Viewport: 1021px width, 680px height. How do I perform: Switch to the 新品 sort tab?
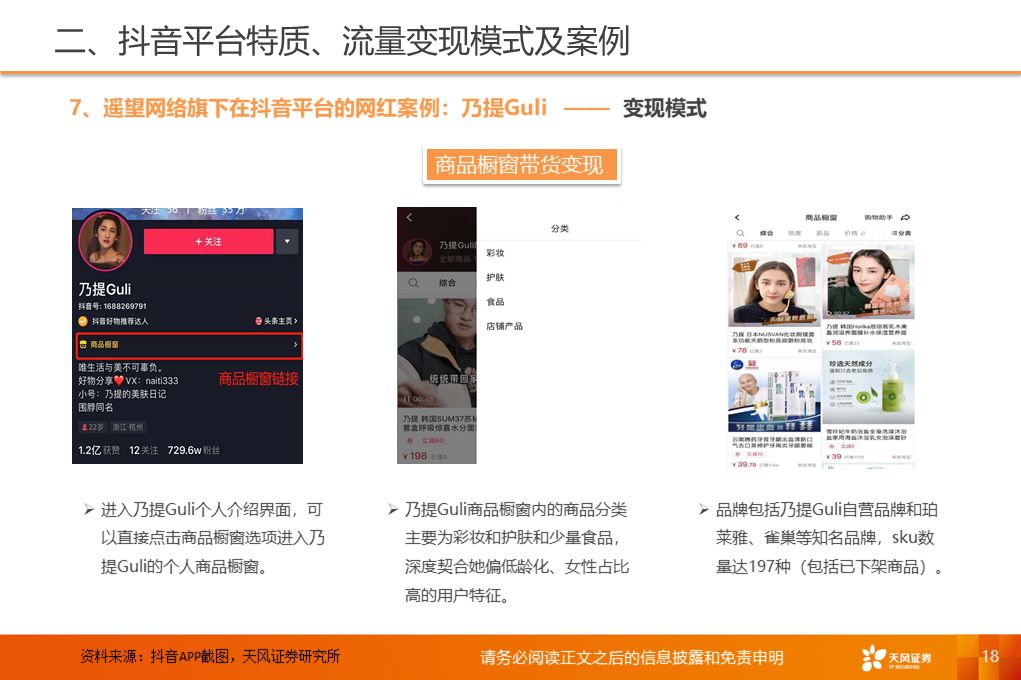coord(823,233)
